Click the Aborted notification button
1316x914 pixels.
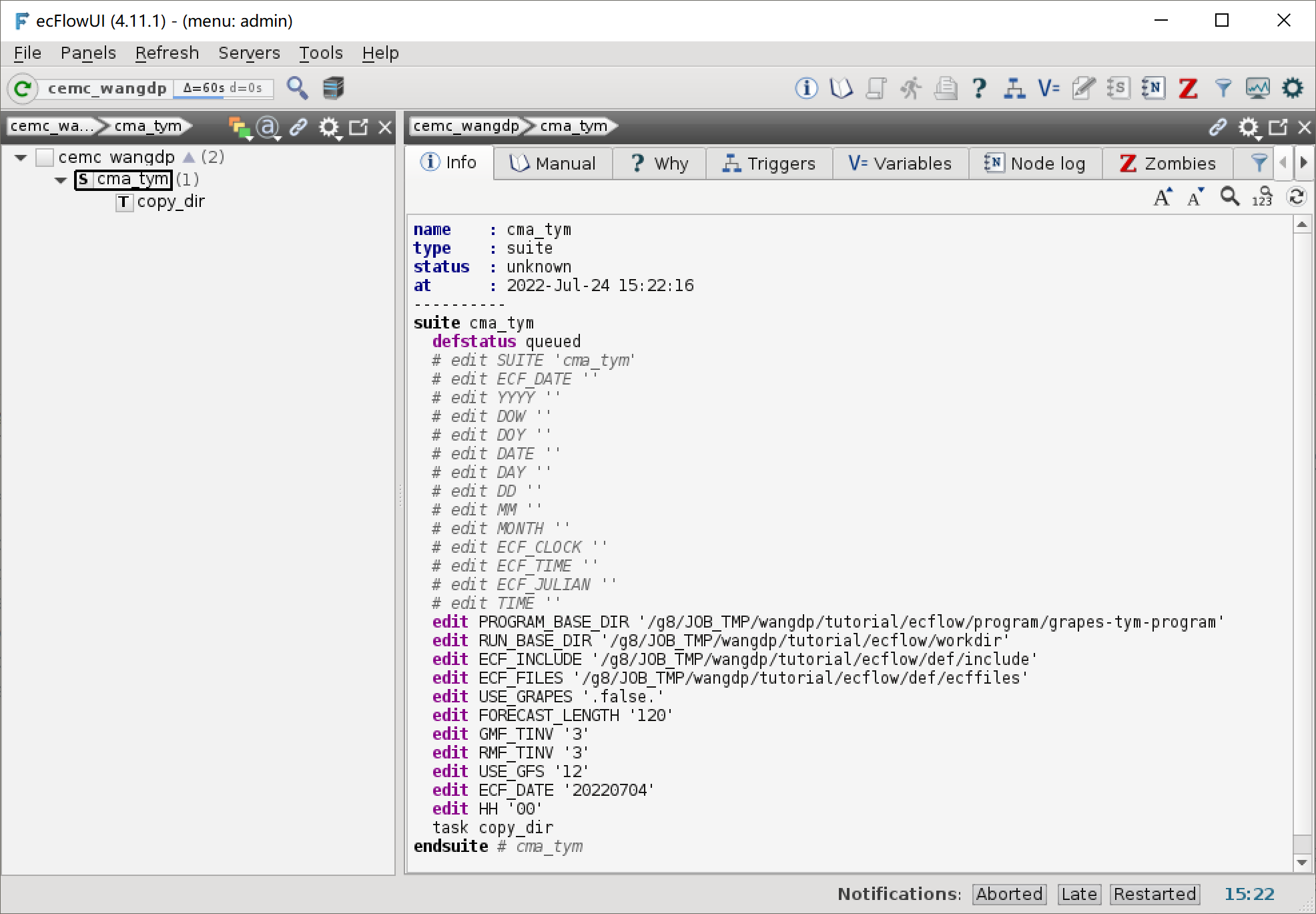pos(1009,894)
